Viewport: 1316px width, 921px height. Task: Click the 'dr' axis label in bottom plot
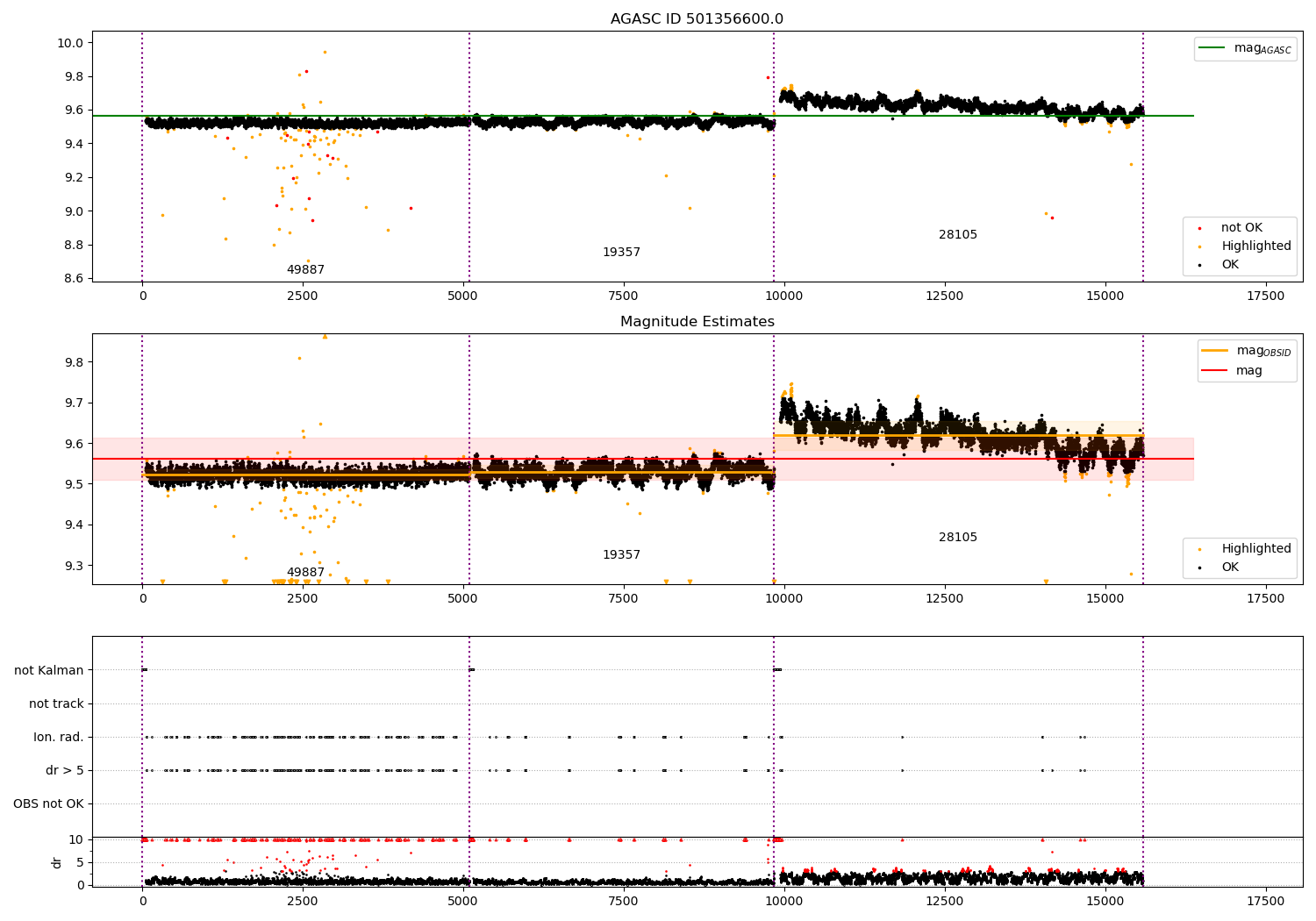click(57, 862)
